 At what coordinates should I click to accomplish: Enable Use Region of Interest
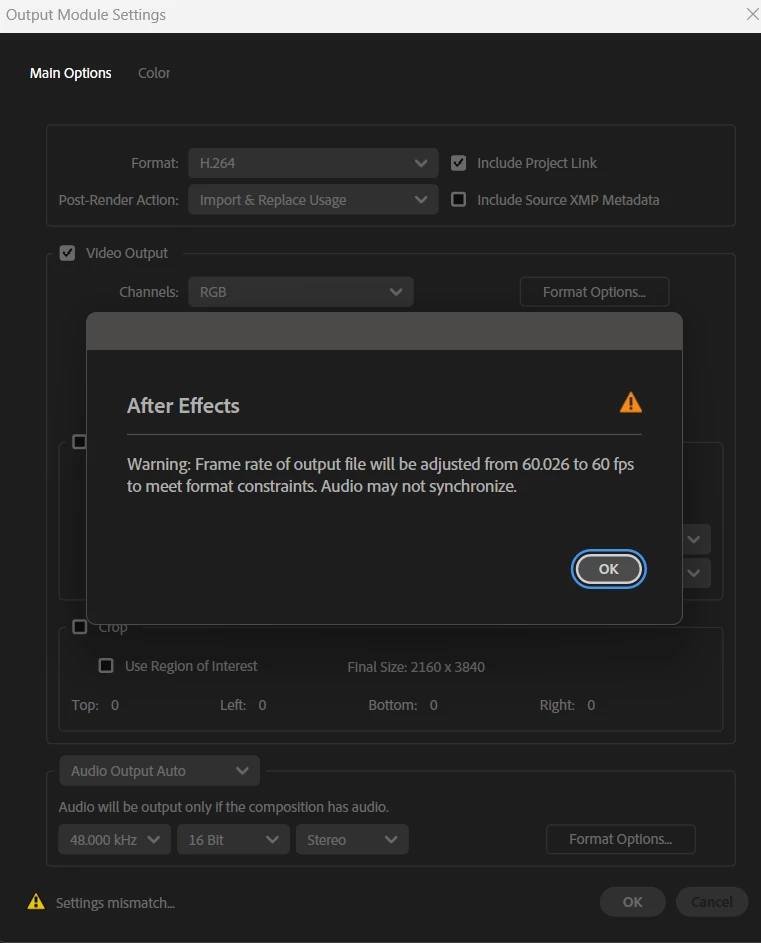(106, 666)
